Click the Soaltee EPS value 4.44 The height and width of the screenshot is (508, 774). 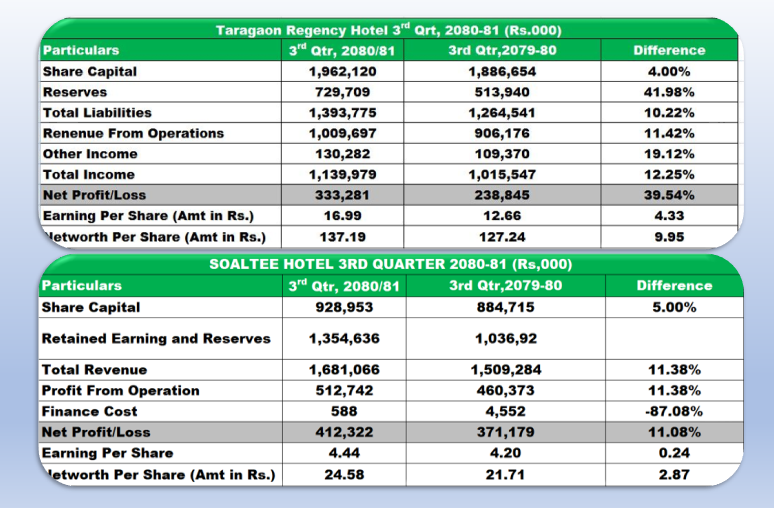tap(344, 453)
